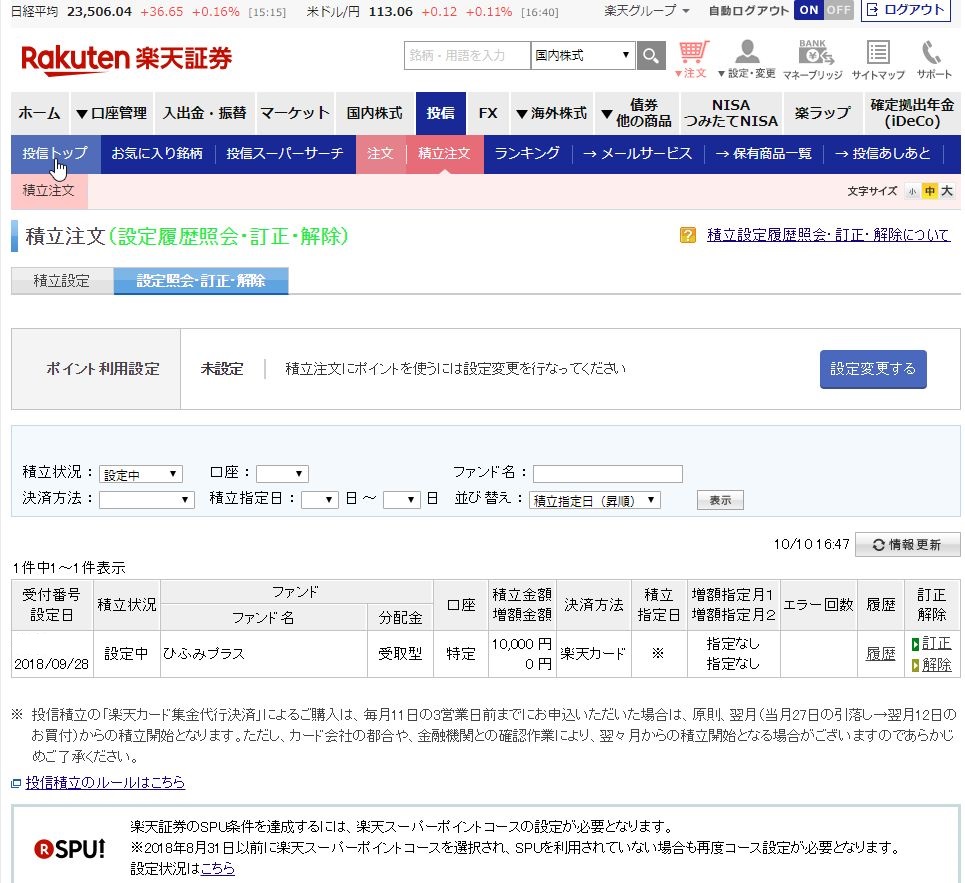
Task: Select the 設定照会・訂正・解除 tab
Action: click(201, 281)
